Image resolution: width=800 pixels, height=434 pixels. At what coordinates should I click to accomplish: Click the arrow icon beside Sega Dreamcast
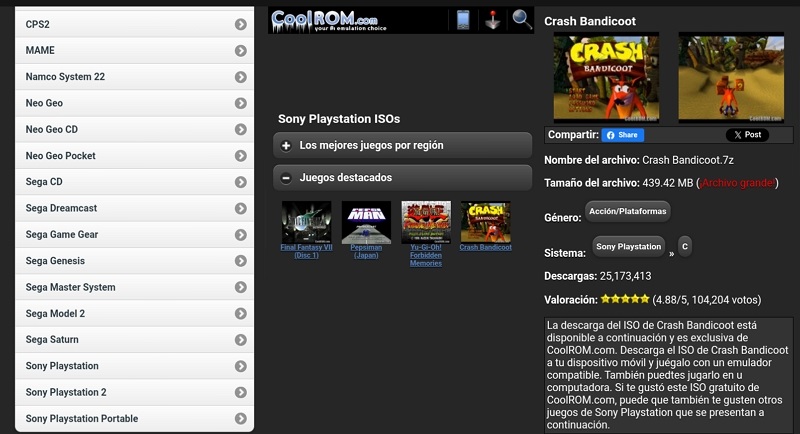tap(241, 208)
